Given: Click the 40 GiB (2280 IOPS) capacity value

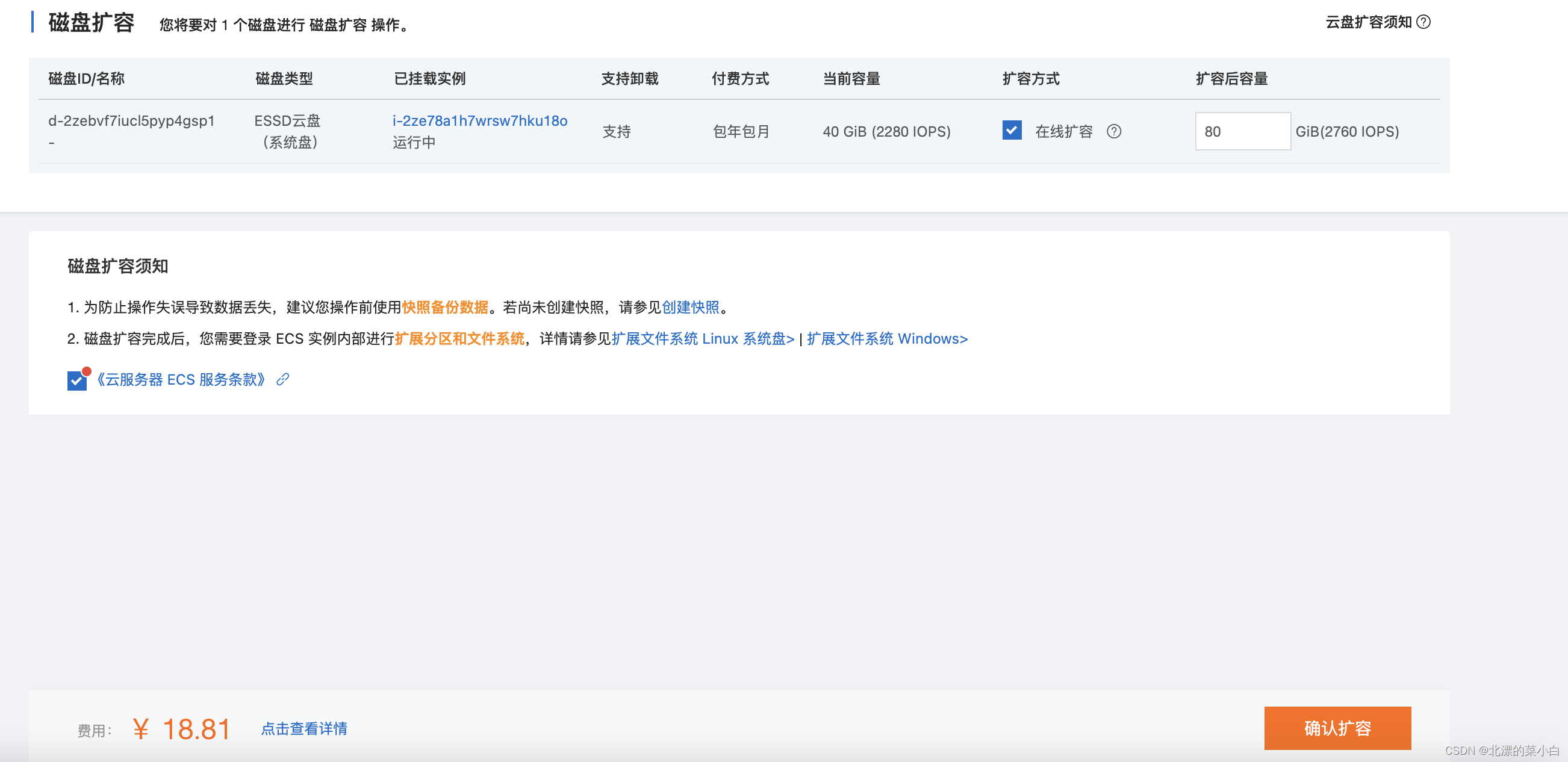Looking at the screenshot, I should pyautogui.click(x=886, y=131).
